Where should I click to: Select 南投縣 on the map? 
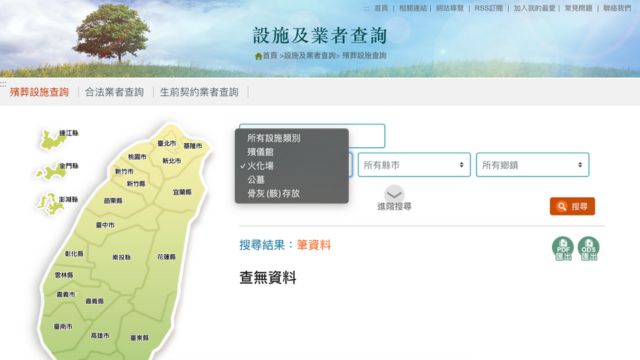[x=122, y=257]
